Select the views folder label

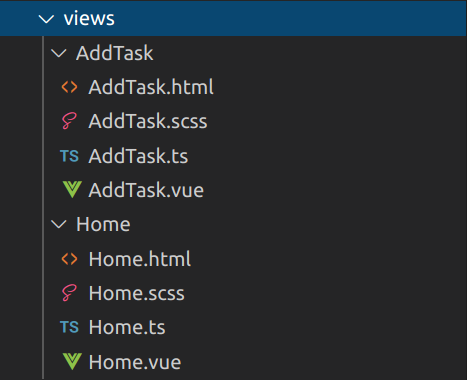click(89, 18)
